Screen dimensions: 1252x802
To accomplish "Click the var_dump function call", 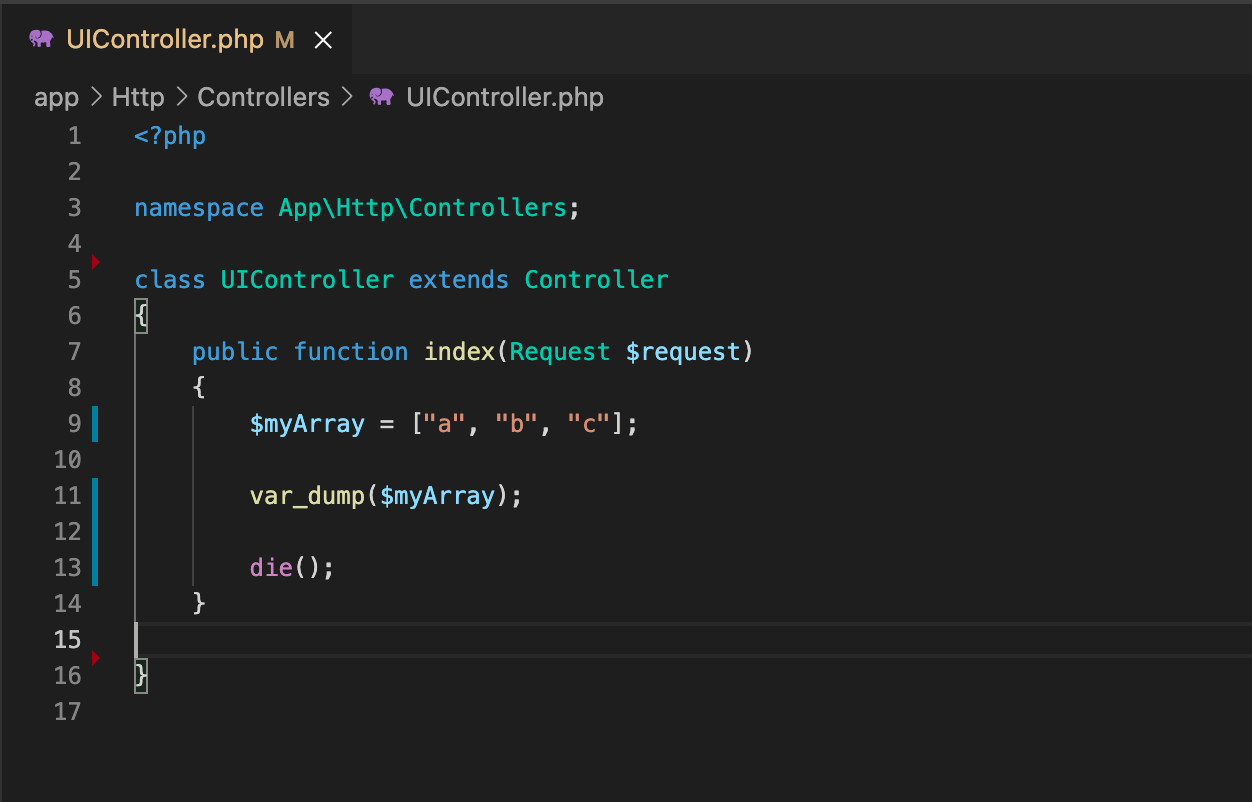I will coord(306,495).
